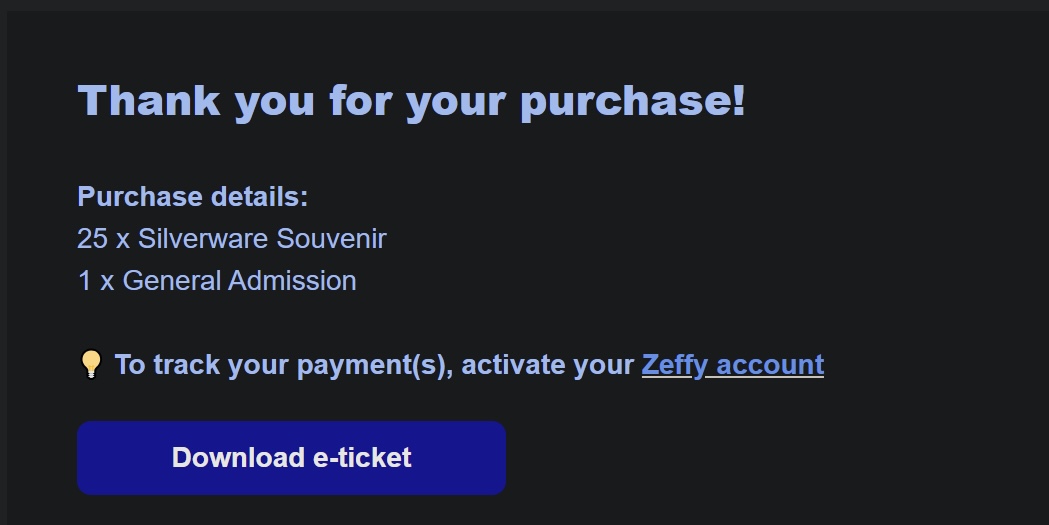Click the 'Purchase details:' label
Image resolution: width=1049 pixels, height=525 pixels.
[x=193, y=197]
